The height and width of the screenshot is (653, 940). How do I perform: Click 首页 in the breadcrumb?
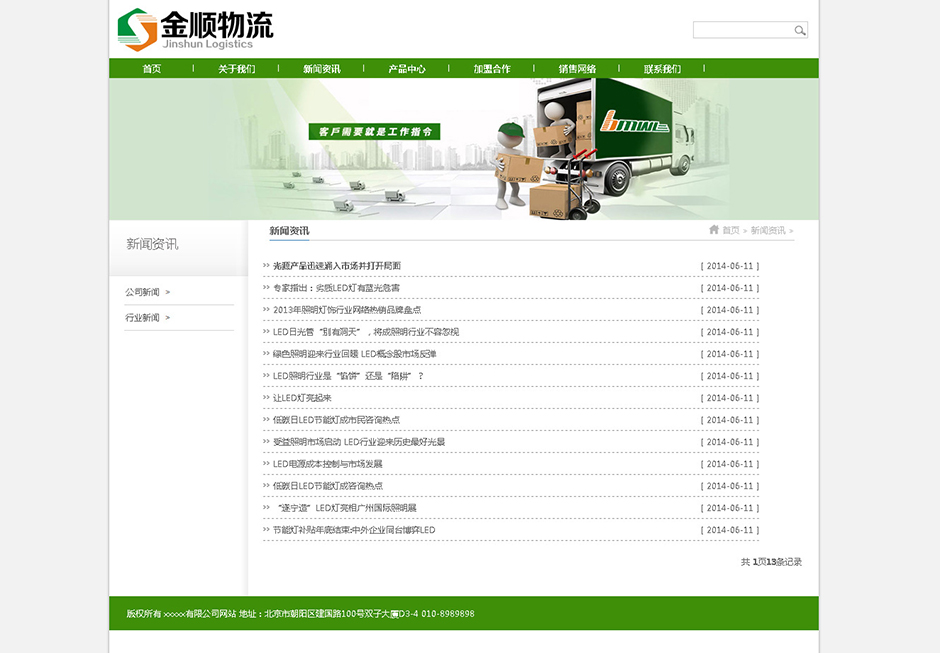[x=731, y=230]
